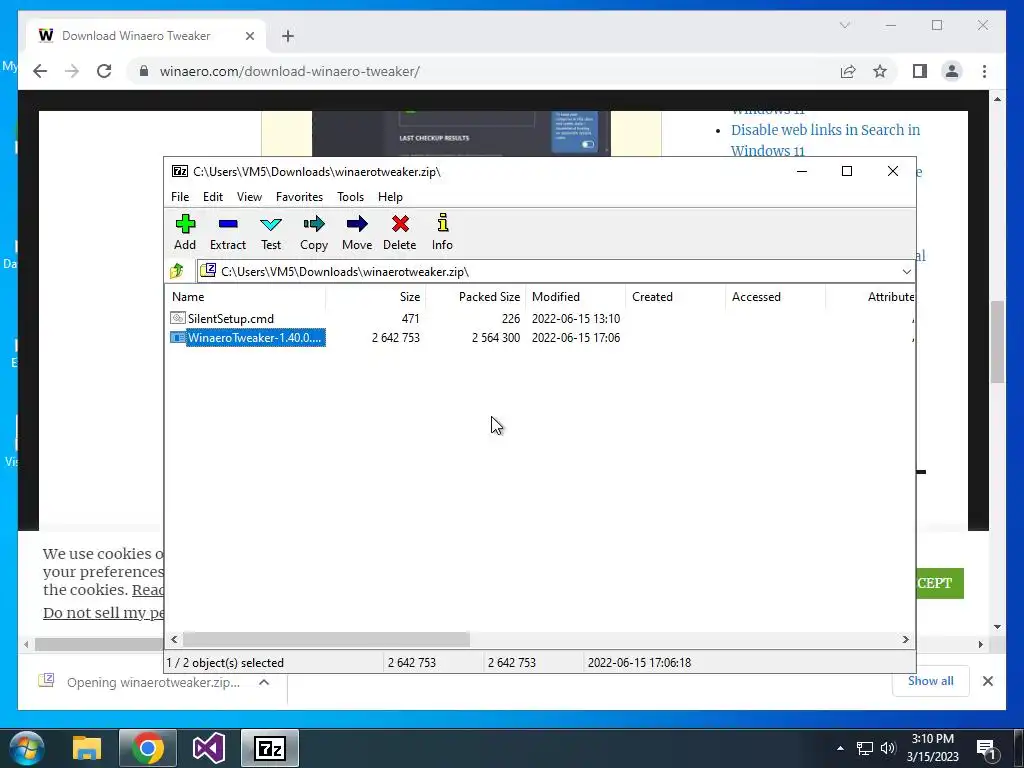The width and height of the screenshot is (1024, 768).
Task: Open Info for the selected file
Action: pyautogui.click(x=442, y=232)
